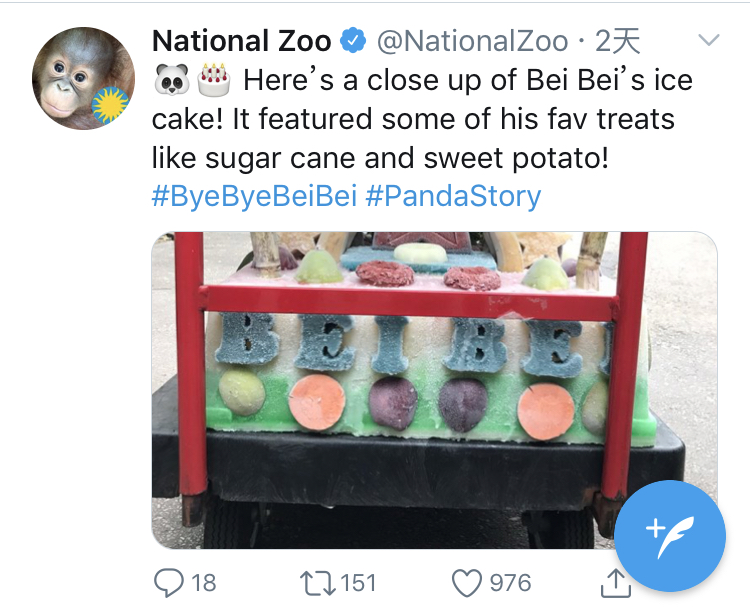The width and height of the screenshot is (750, 610).
Task: Click the reply speech bubble icon
Action: click(169, 581)
